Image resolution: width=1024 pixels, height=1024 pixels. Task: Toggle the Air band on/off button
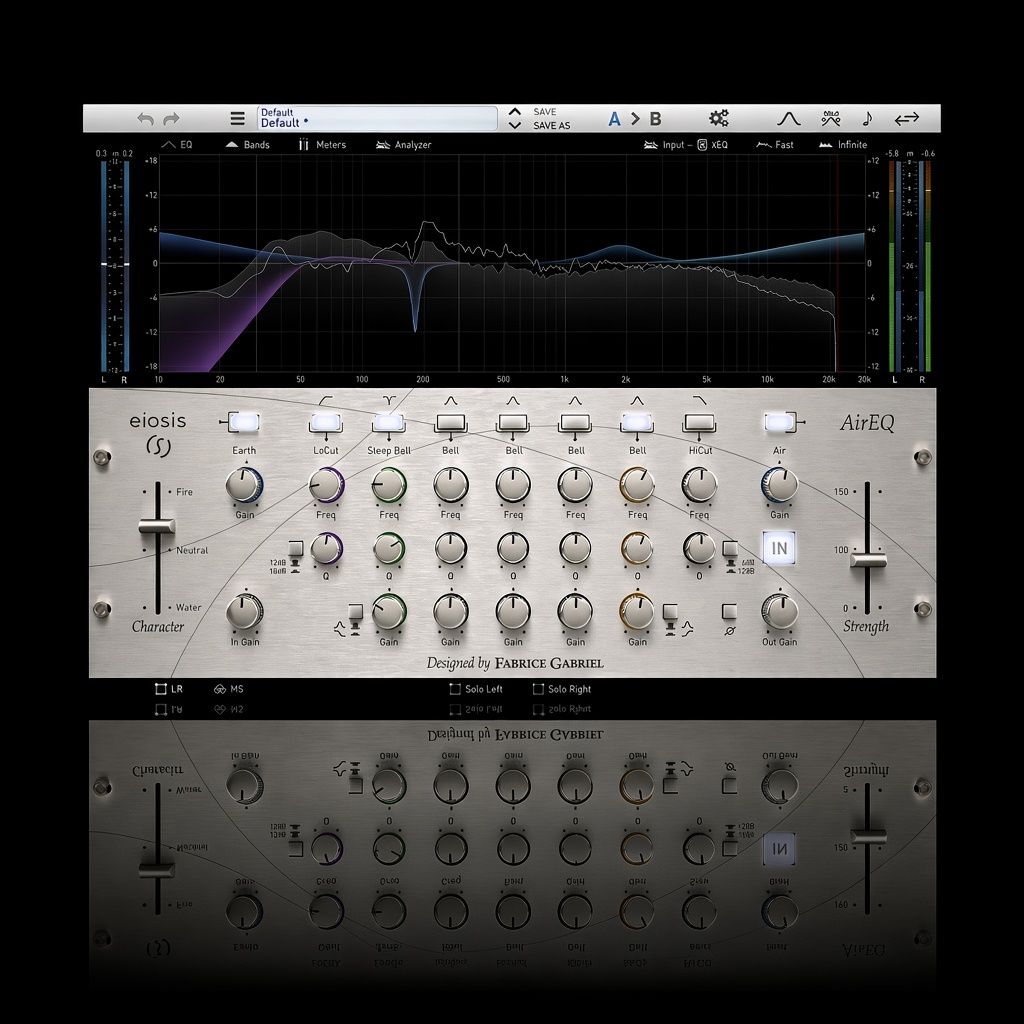click(x=779, y=423)
